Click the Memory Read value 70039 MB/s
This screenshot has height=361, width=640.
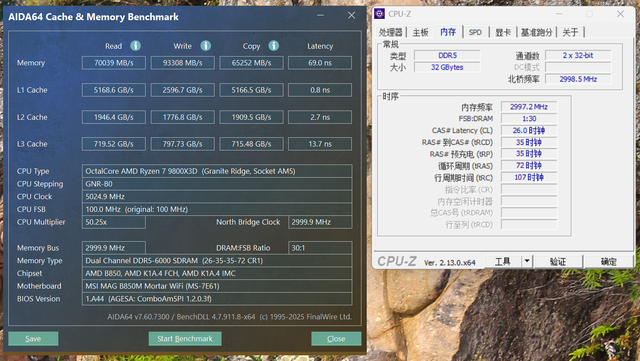click(x=114, y=63)
